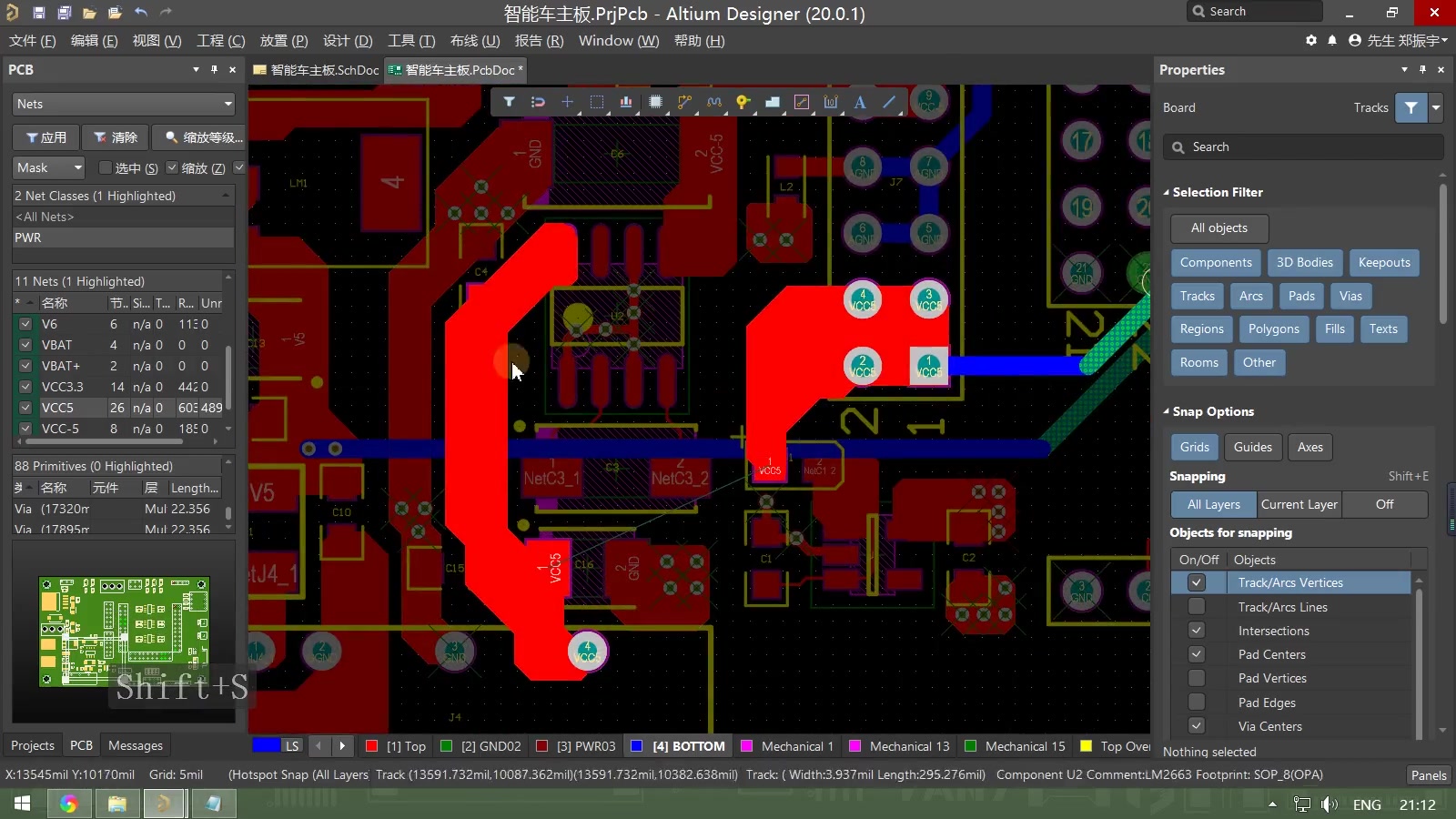Click the Polygons selection filter button
This screenshot has height=819, width=1456.
1273,329
